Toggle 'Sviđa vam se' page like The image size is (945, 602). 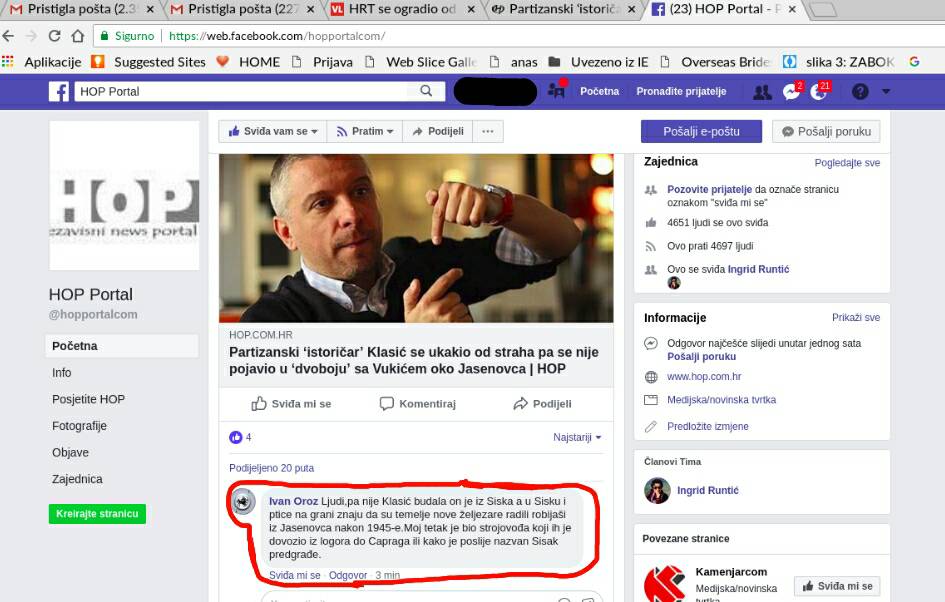(x=273, y=131)
